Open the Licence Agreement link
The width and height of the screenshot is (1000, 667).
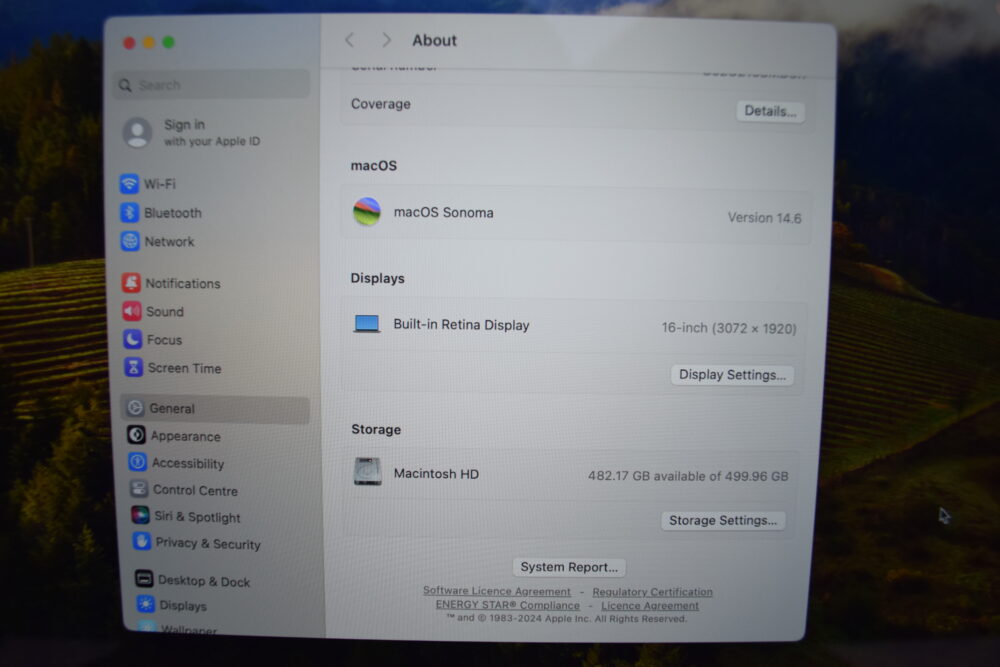[x=650, y=605]
